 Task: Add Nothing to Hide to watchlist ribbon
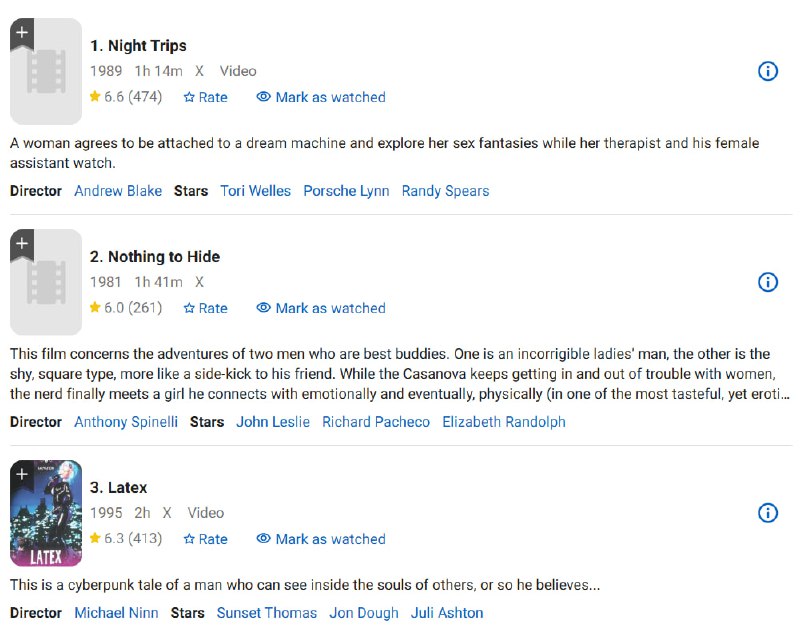(x=22, y=245)
